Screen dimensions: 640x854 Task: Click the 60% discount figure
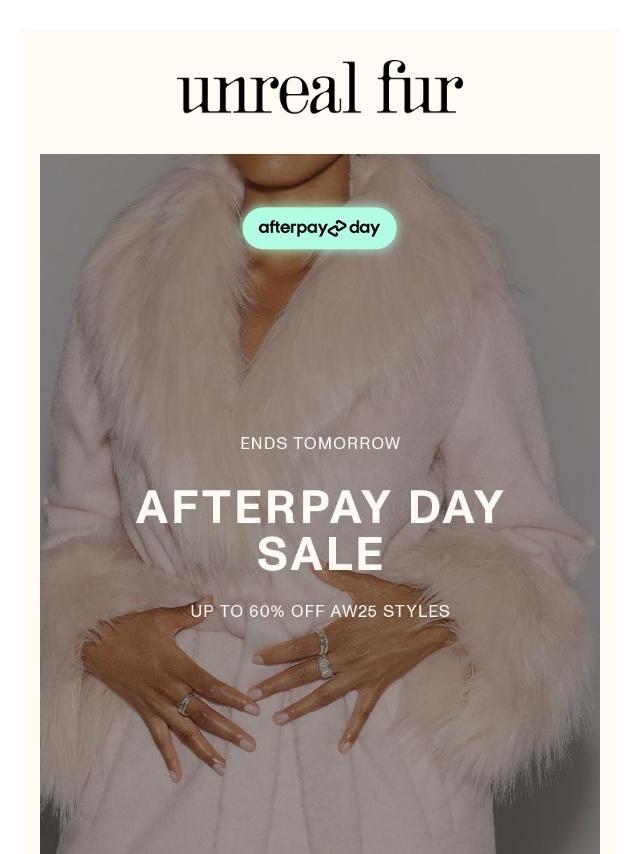coord(267,611)
